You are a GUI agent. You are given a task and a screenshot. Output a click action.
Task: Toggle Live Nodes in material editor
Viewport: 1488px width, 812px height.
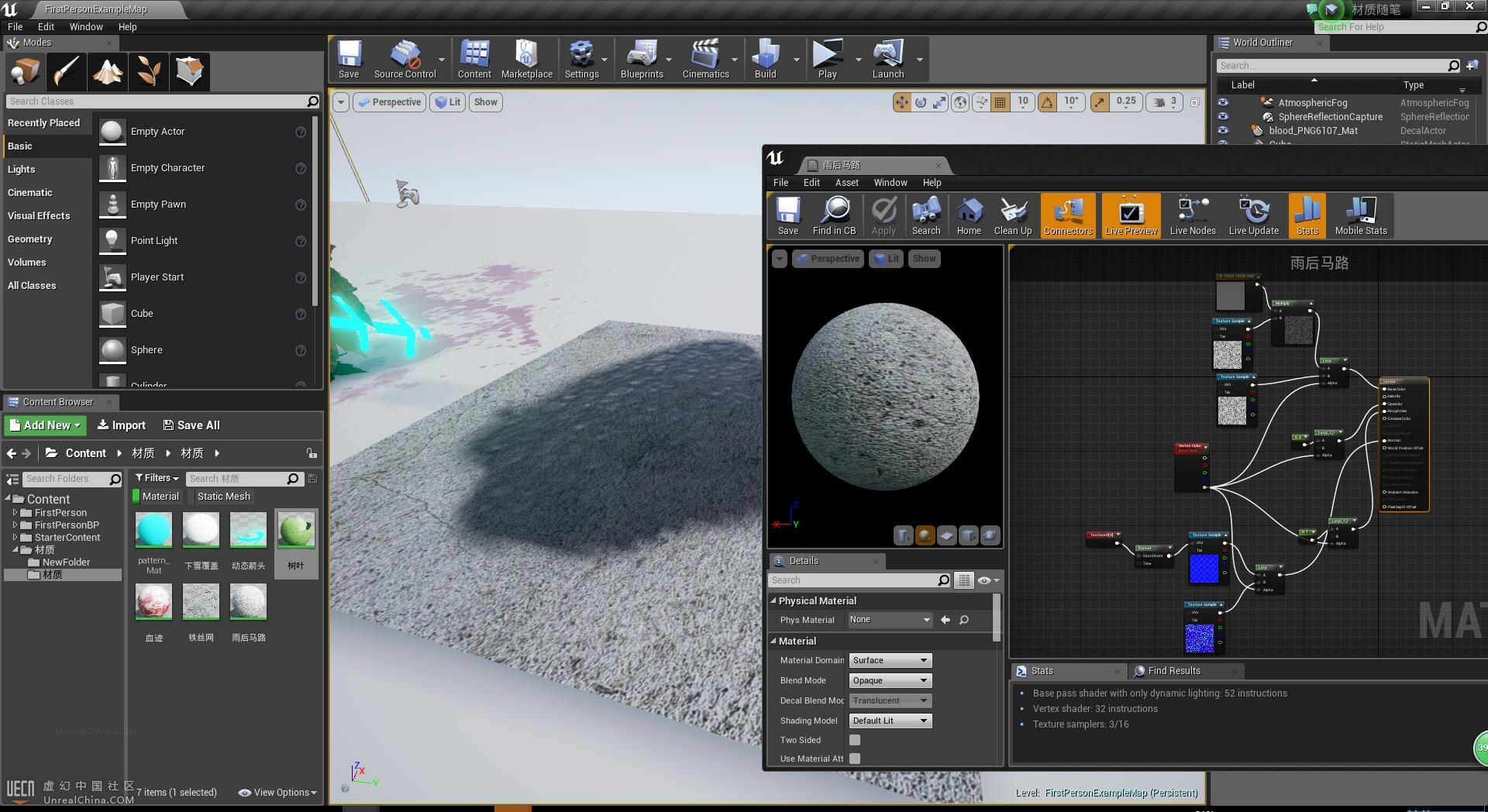point(1193,216)
